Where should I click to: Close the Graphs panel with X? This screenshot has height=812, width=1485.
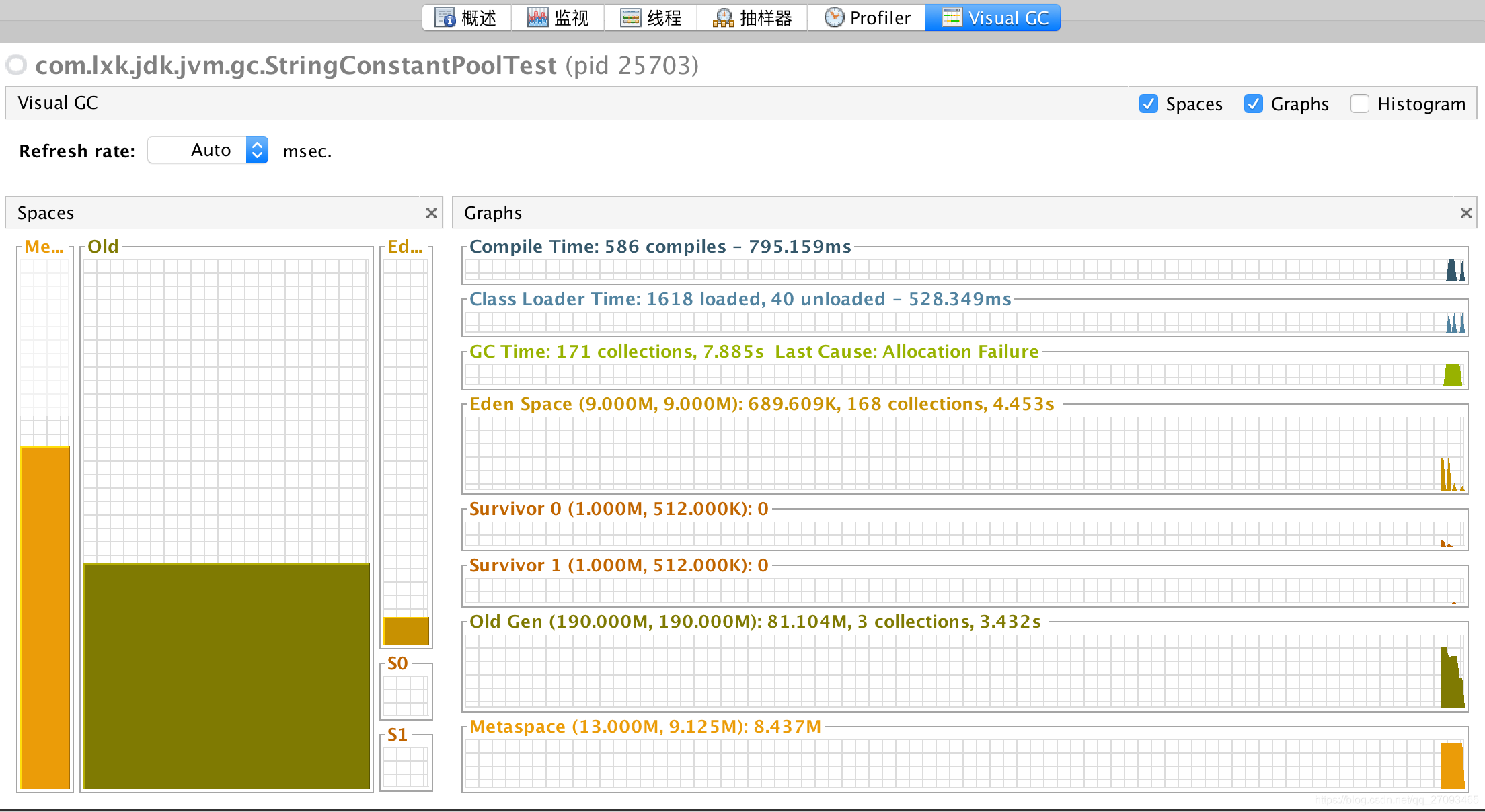[1466, 213]
